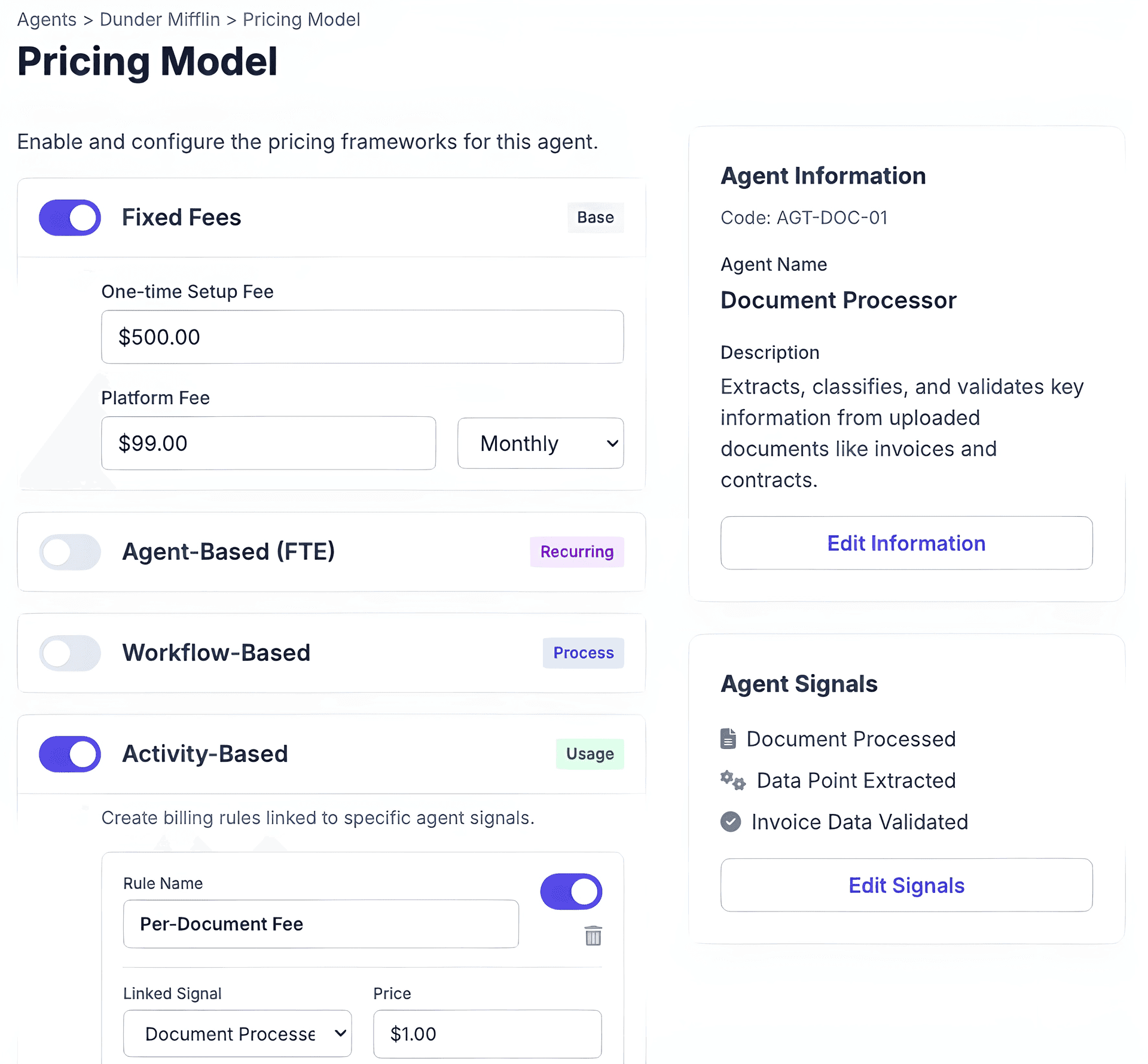
Task: Go to Agents in the breadcrumb
Action: coord(47,20)
